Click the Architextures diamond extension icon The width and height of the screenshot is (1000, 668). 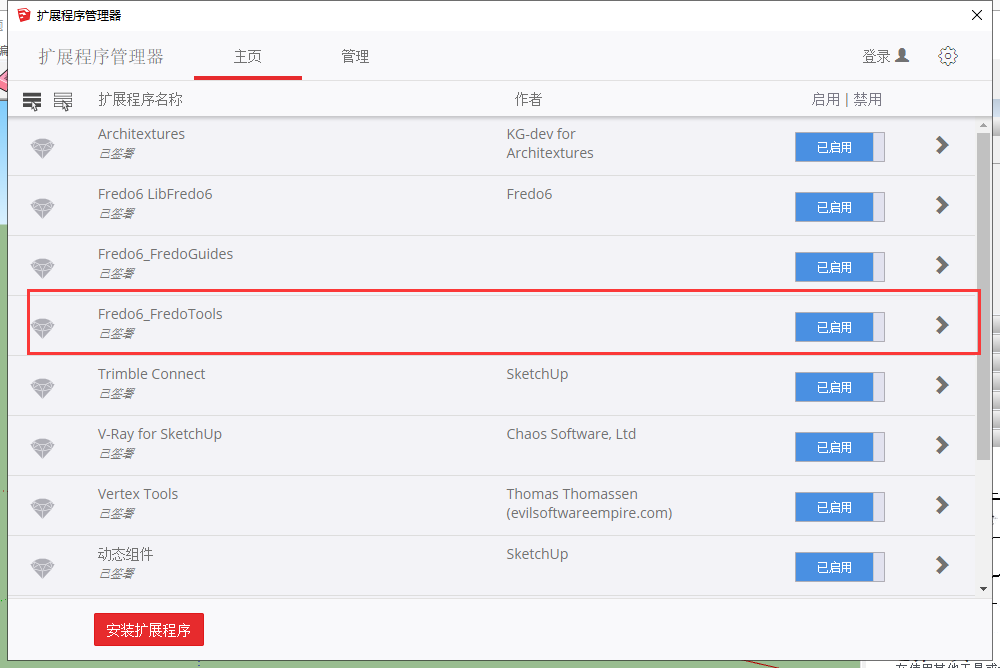click(42, 146)
